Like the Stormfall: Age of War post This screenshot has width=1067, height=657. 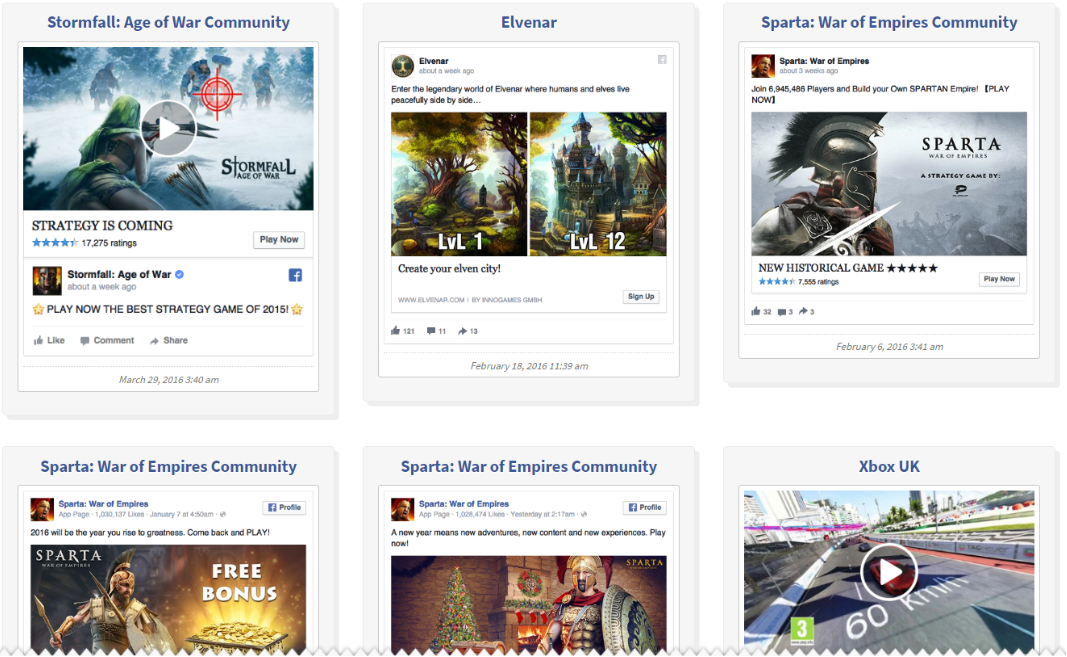(x=49, y=340)
